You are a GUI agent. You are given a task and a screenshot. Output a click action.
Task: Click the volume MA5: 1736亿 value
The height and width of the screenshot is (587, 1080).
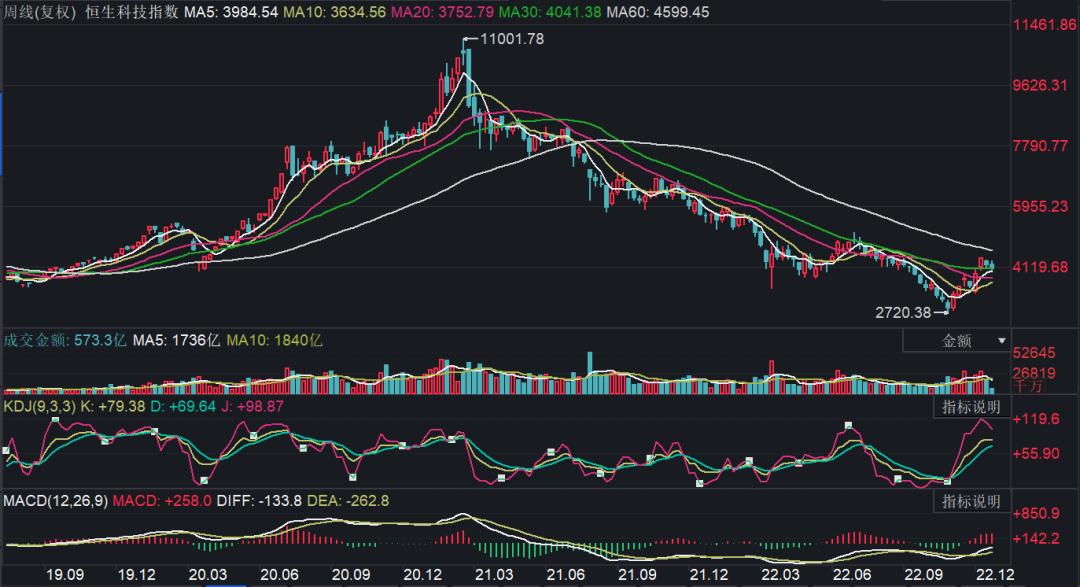click(x=176, y=340)
